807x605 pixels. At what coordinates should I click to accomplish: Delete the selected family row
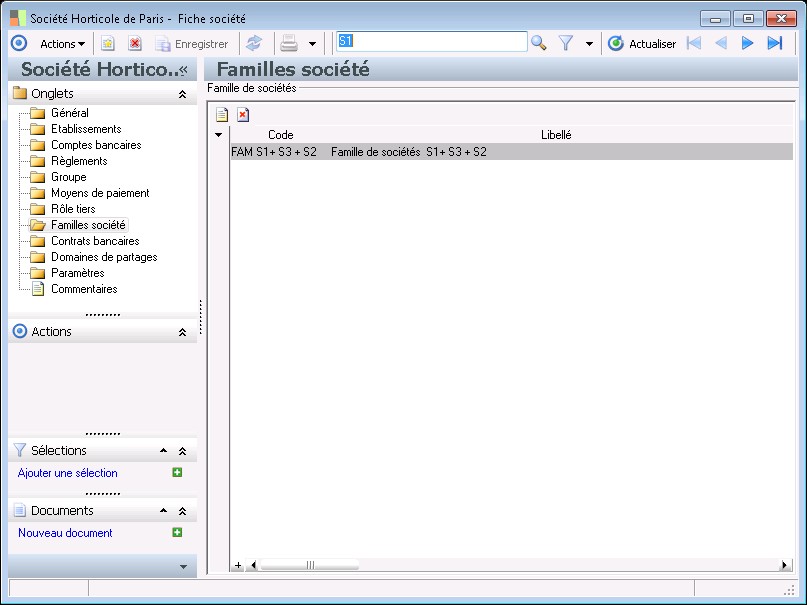242,115
